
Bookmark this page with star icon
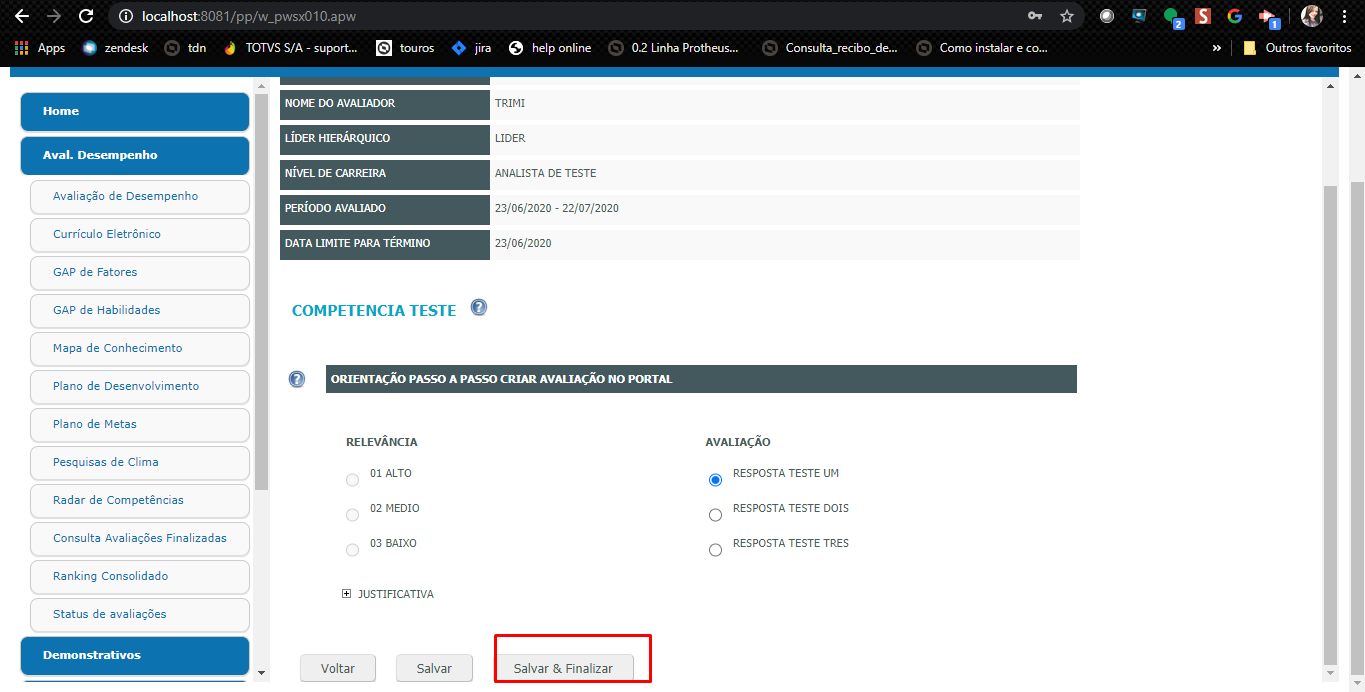click(x=1067, y=16)
